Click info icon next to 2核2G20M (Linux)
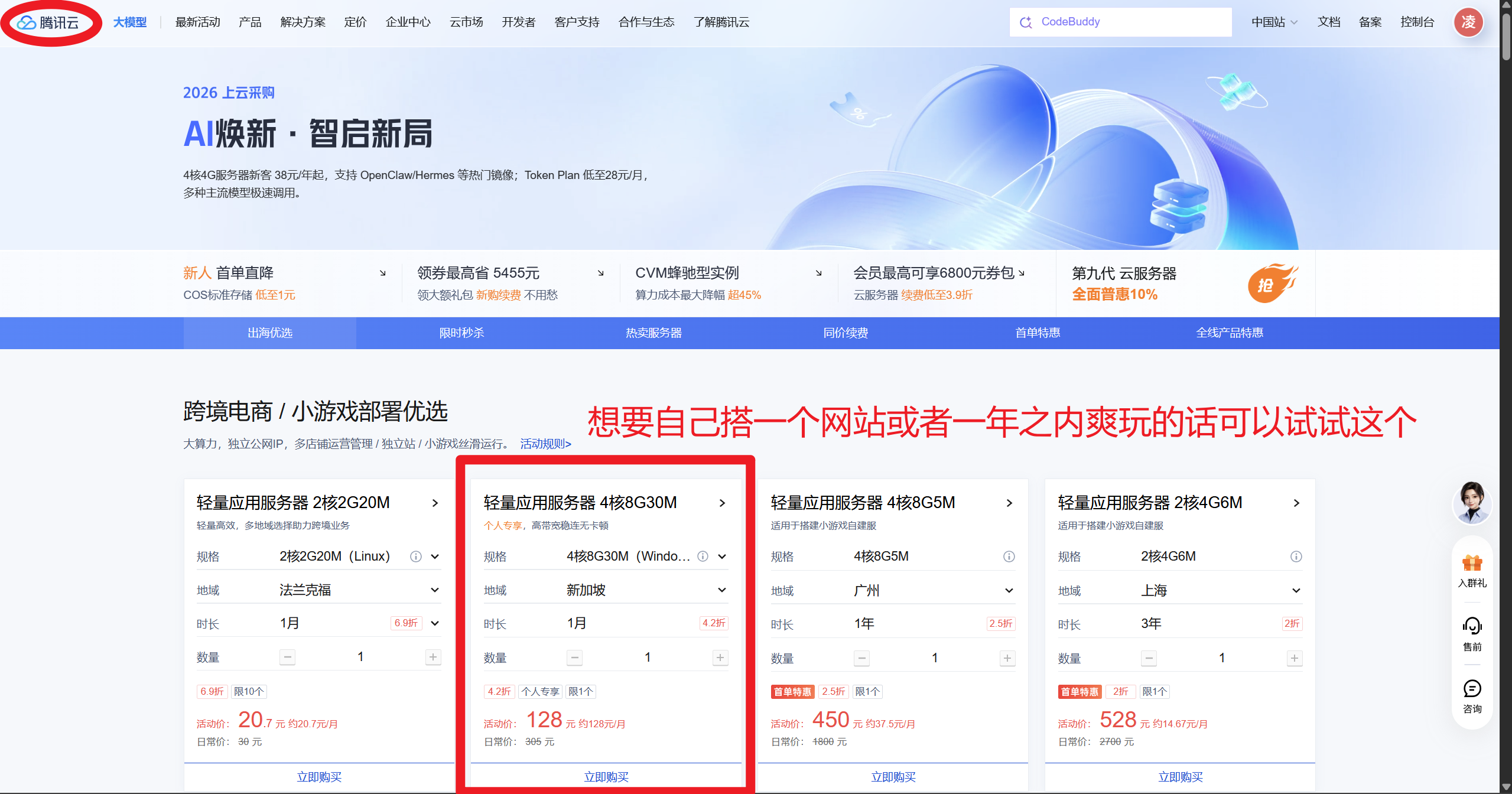Screen dimensions: 1512x794 tap(416, 557)
